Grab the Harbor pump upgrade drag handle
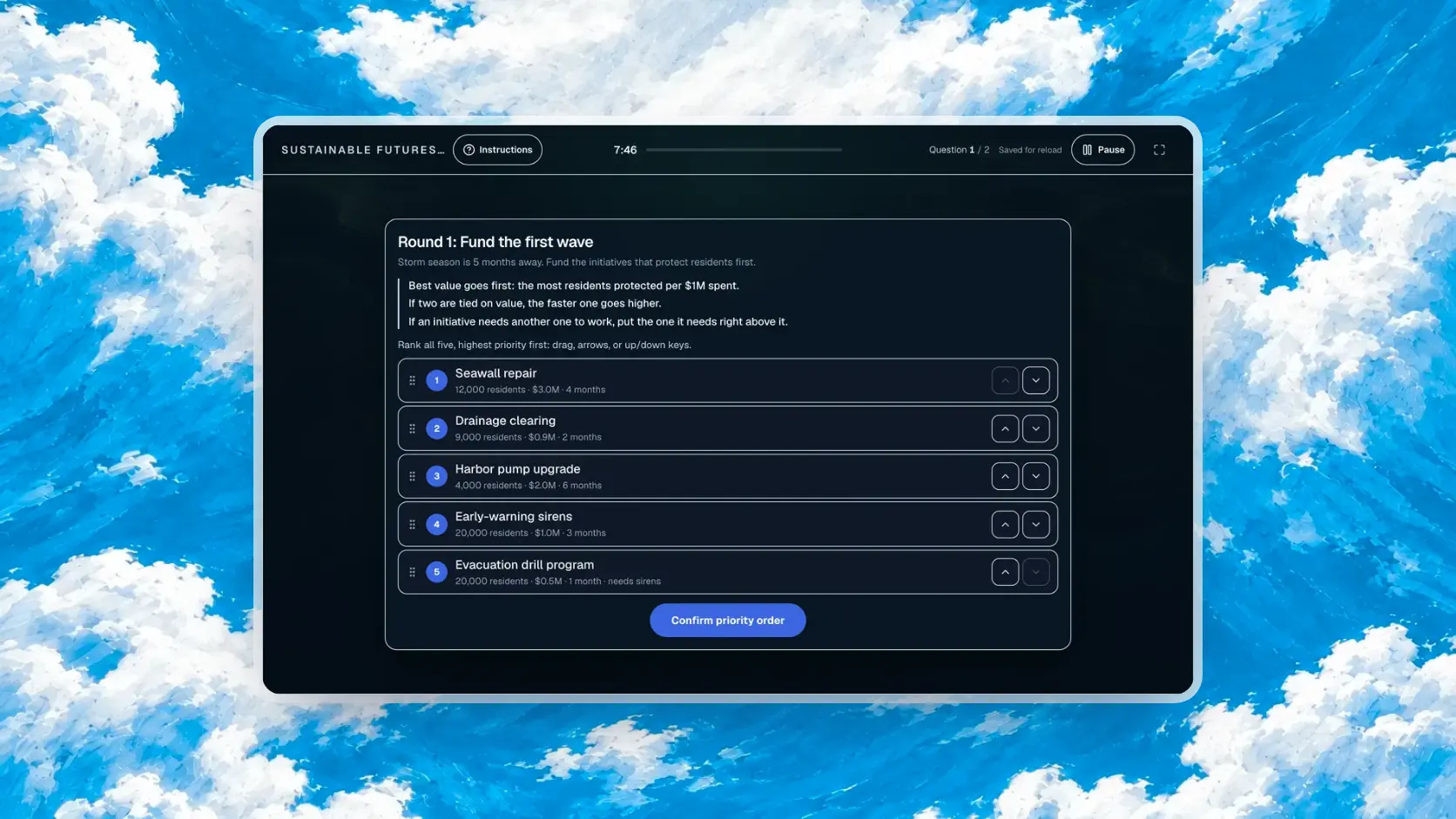1456x819 pixels. coord(412,476)
